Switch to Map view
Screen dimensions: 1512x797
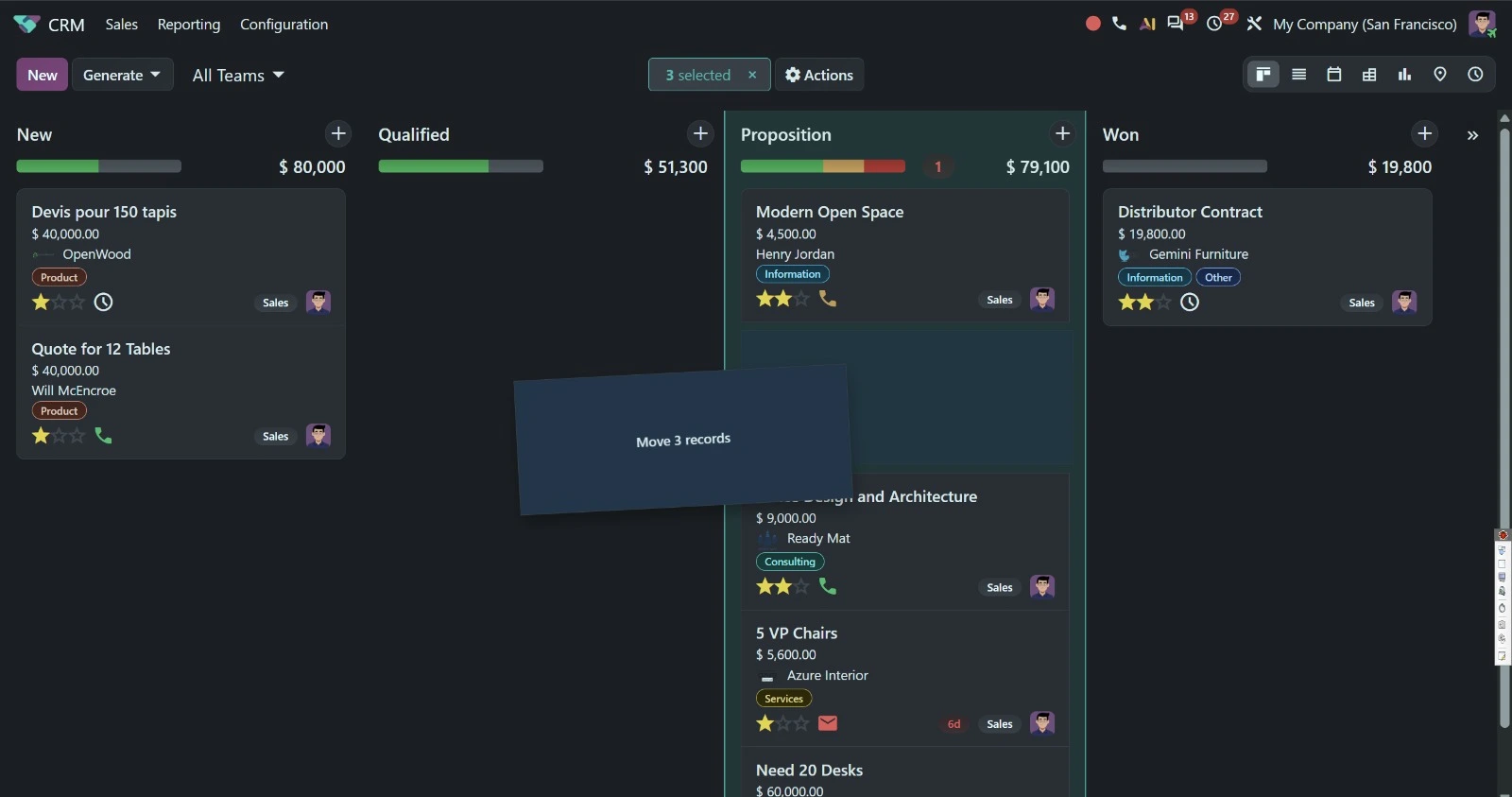pos(1440,75)
